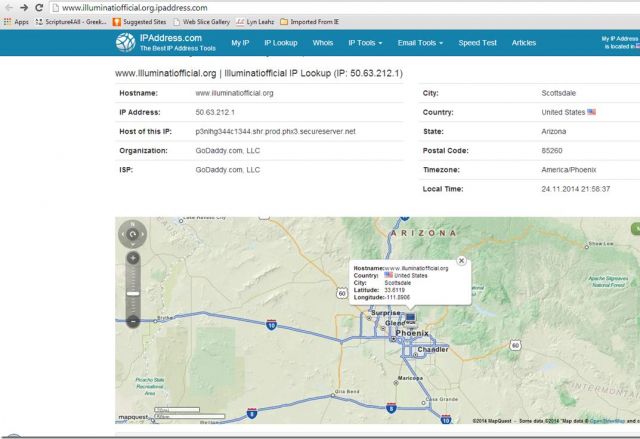The width and height of the screenshot is (640, 439).
Task: Click the Local Time value
Action: (576, 189)
